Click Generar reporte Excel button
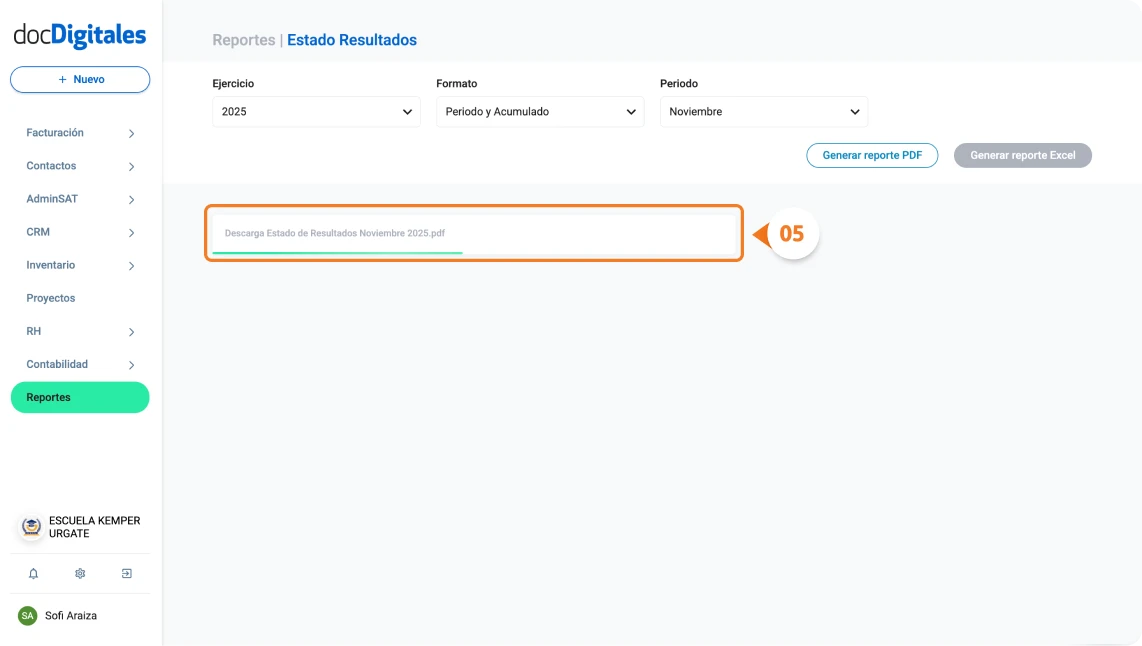Screen dimensions: 1142x646 click(x=1022, y=156)
